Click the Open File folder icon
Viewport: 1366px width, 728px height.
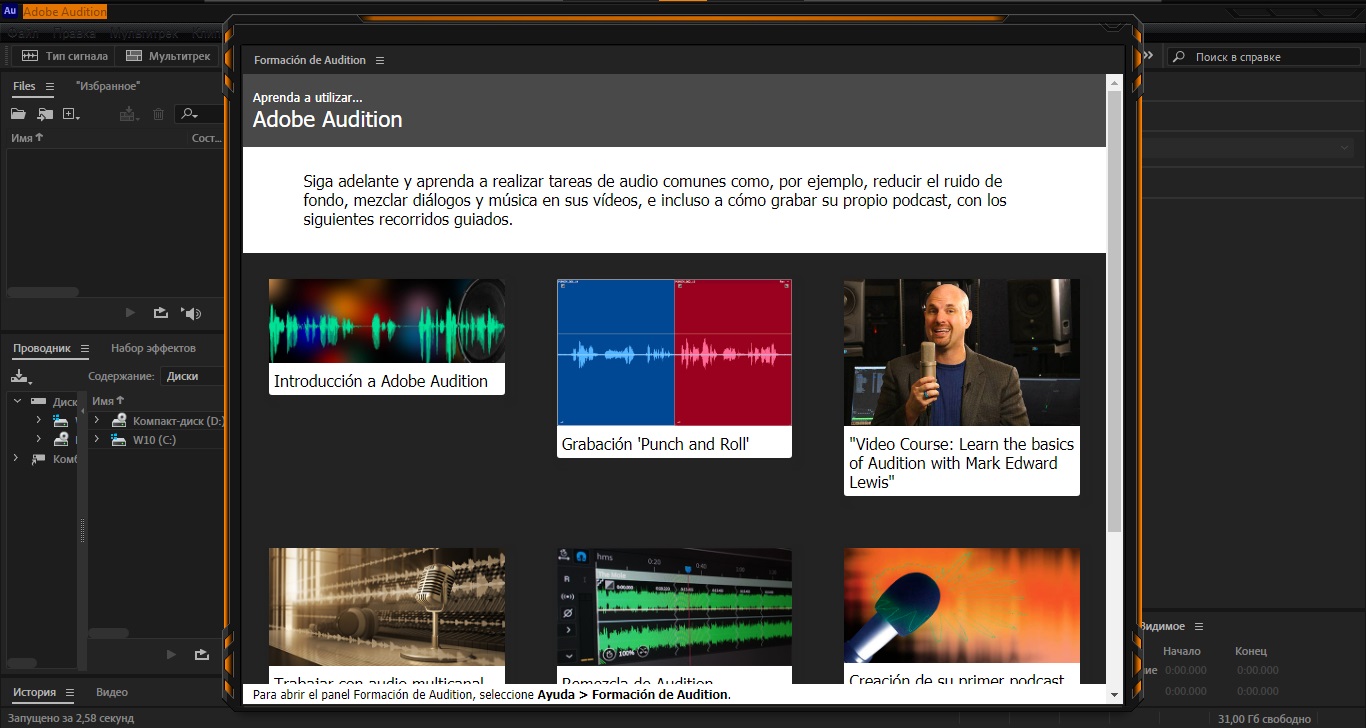tap(18, 115)
